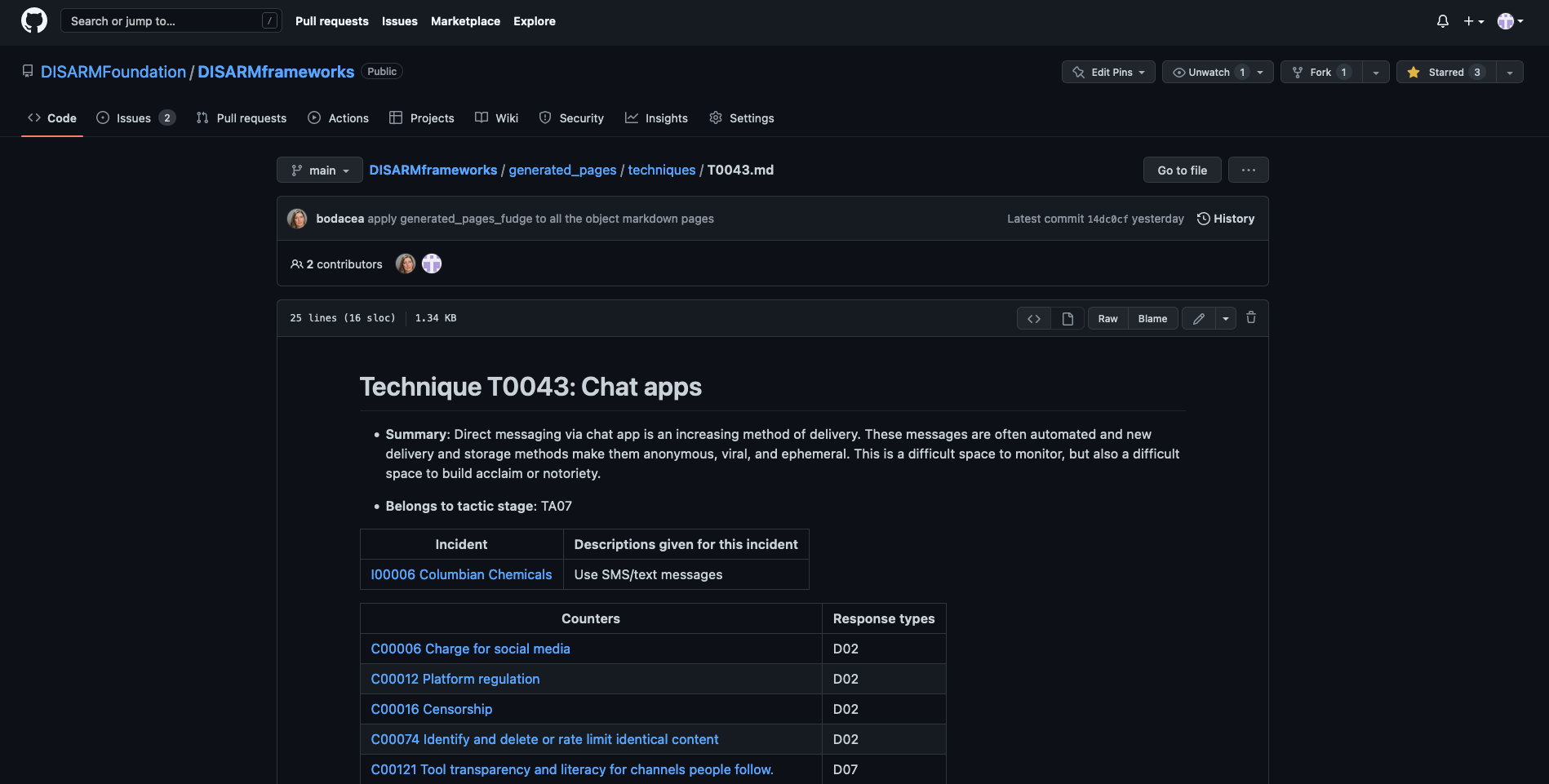
Task: Open the main branch selector
Action: 320,170
